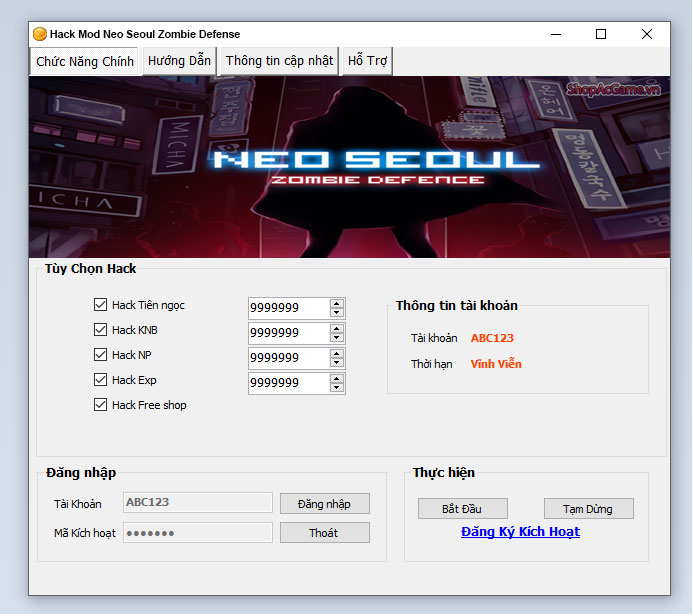The height and width of the screenshot is (616, 693).
Task: Maximize the Hack Mod window
Action: coord(601,34)
